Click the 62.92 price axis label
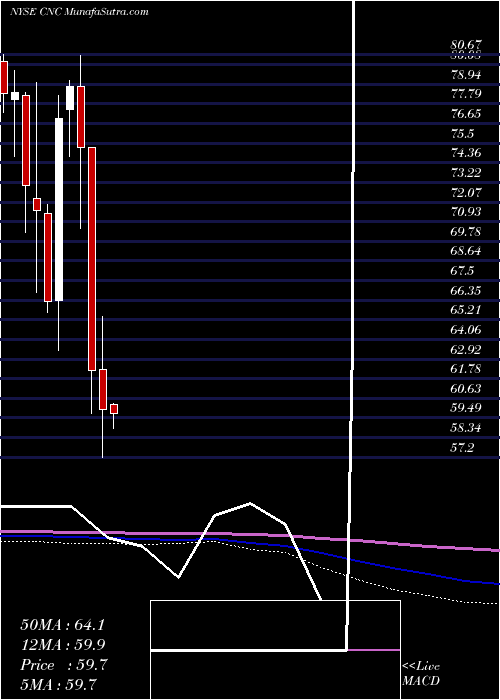Viewport: 500px width, 700px height. (466, 350)
